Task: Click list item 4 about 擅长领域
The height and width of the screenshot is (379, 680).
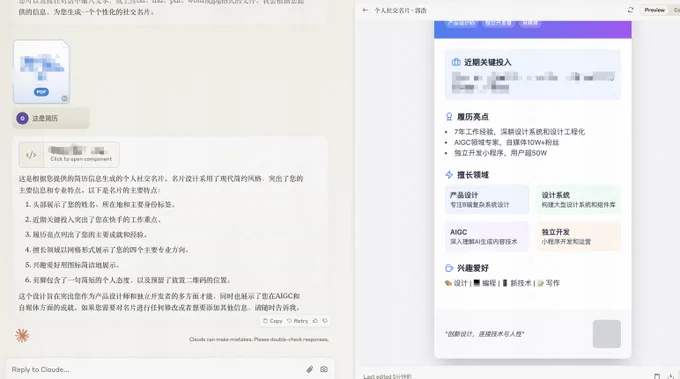Action: click(107, 250)
